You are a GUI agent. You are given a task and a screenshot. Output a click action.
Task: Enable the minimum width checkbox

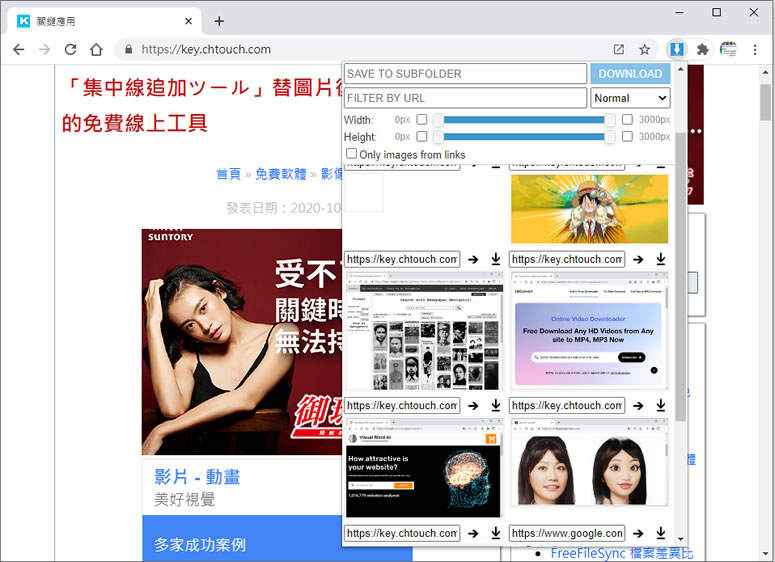[422, 120]
